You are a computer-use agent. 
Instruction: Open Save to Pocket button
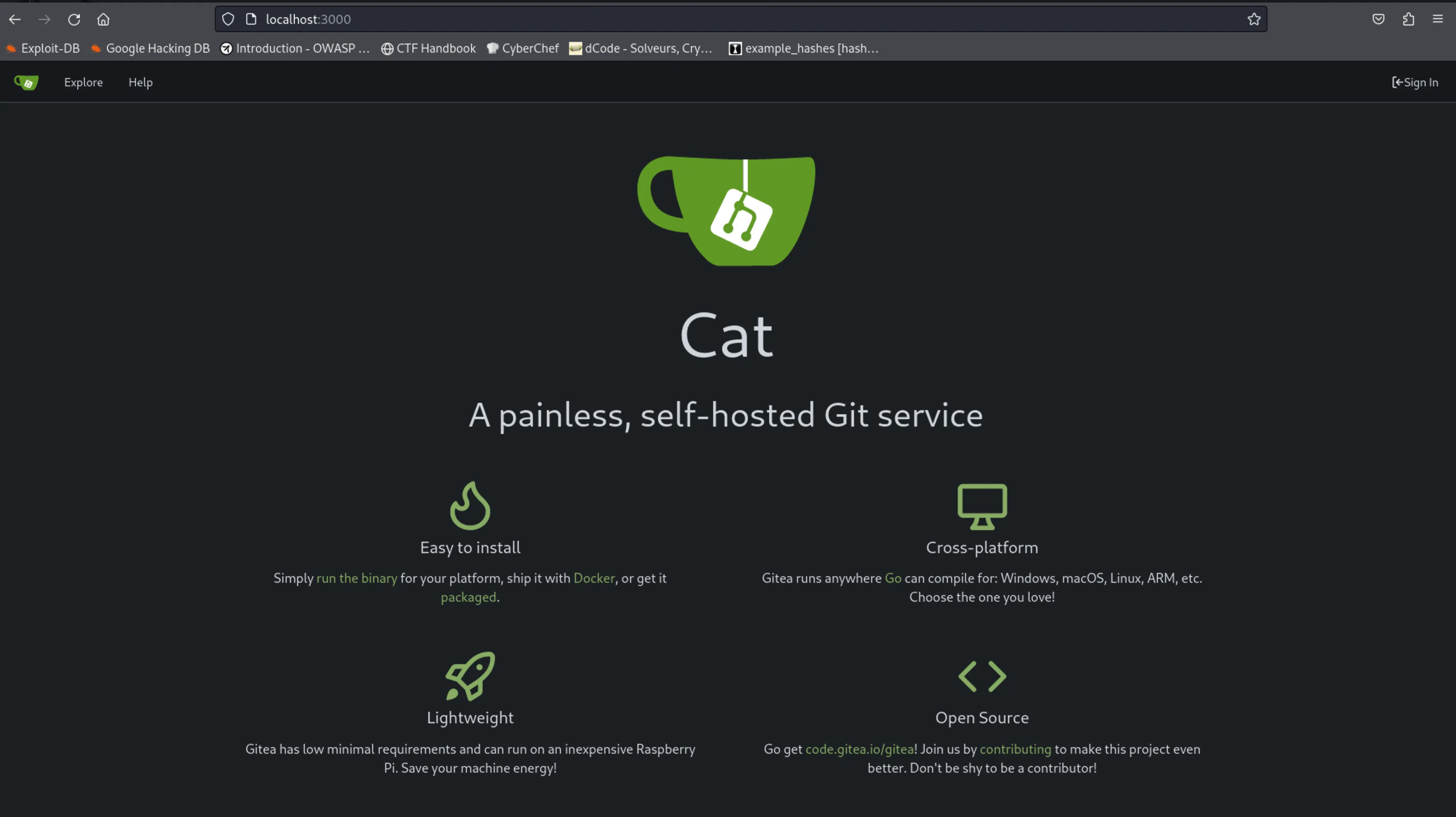pos(1379,19)
